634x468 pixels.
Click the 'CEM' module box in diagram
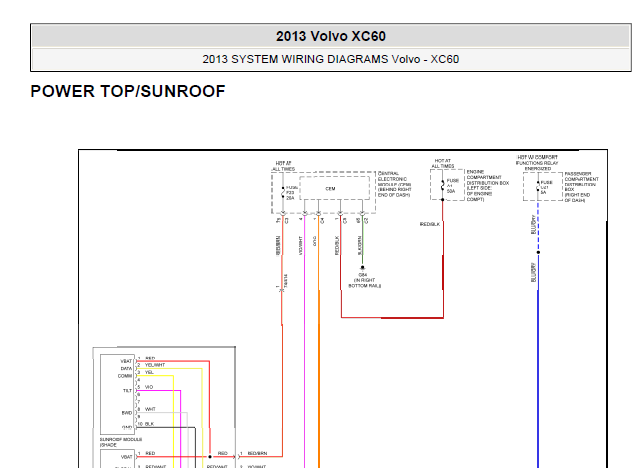334,188
